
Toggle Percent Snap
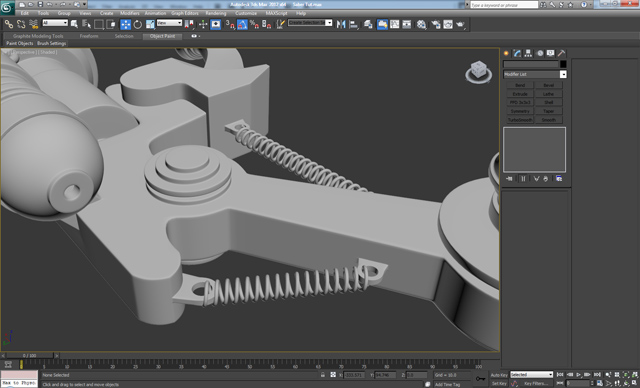[254, 24]
